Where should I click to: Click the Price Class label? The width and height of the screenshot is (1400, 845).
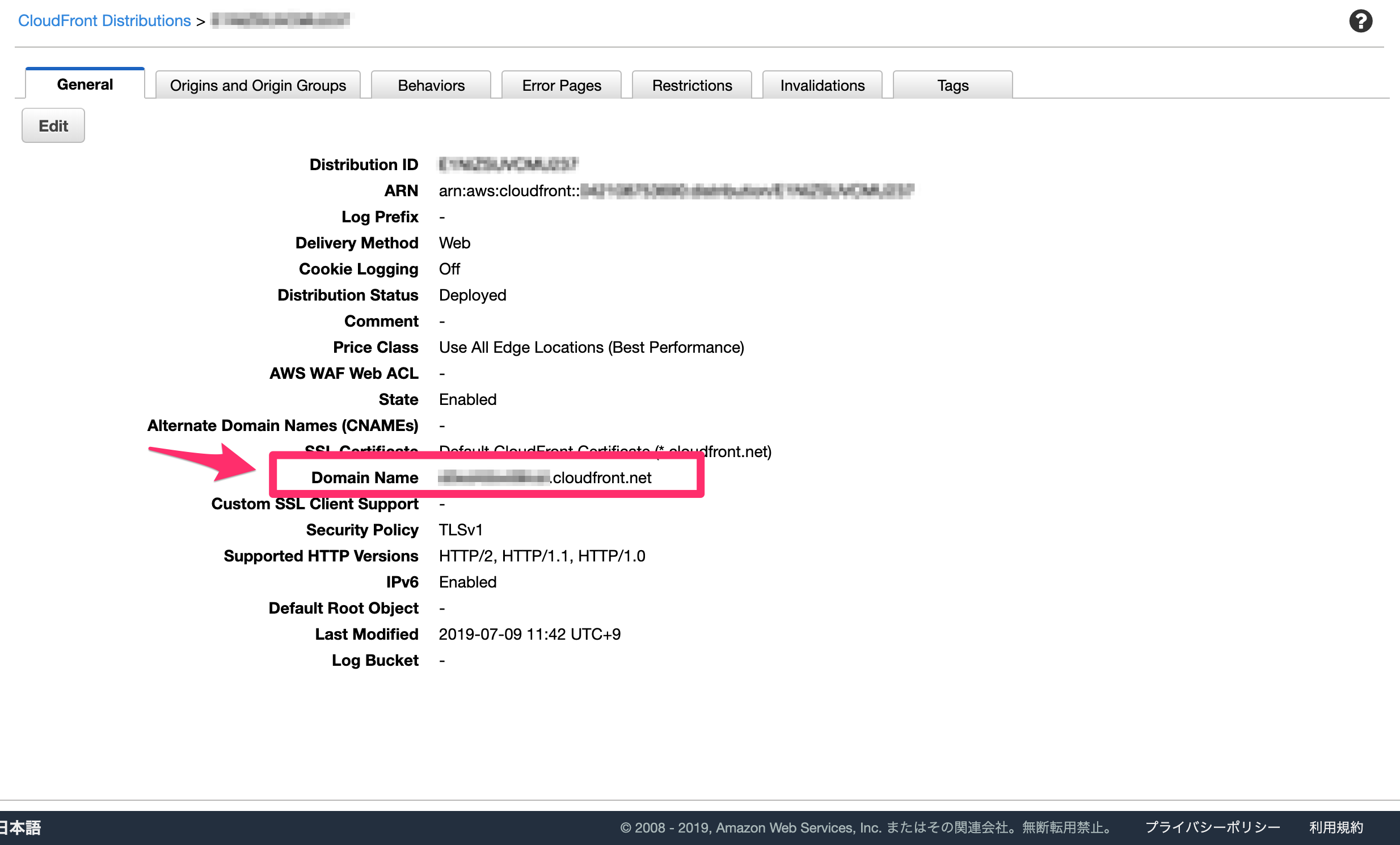tap(376, 347)
